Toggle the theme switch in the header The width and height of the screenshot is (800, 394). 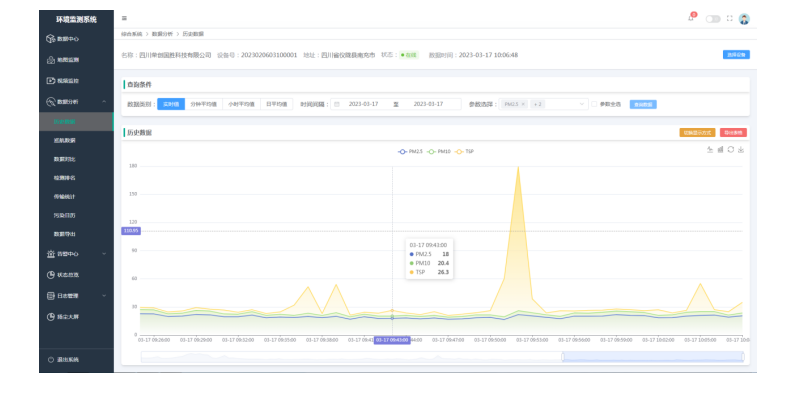click(713, 19)
